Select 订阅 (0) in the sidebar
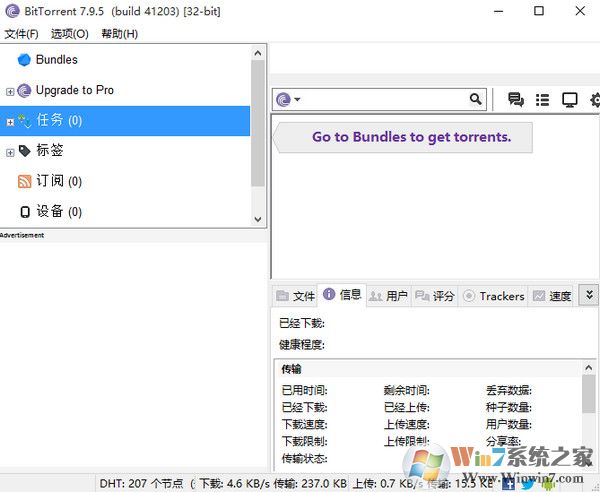Screen dimensions: 600x492 click(59, 181)
